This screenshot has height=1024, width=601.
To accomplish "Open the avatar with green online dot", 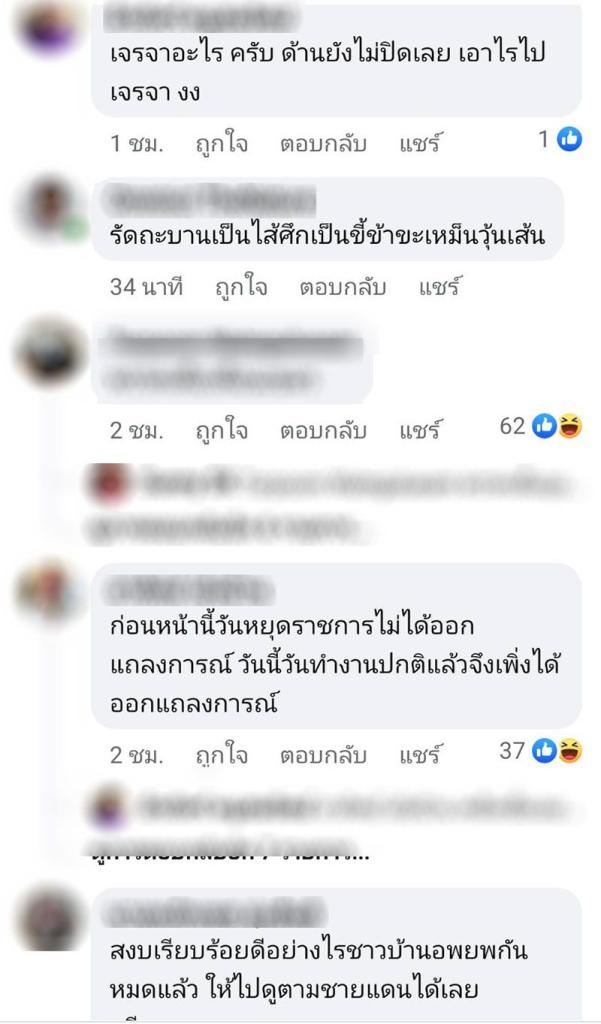I will [51, 208].
